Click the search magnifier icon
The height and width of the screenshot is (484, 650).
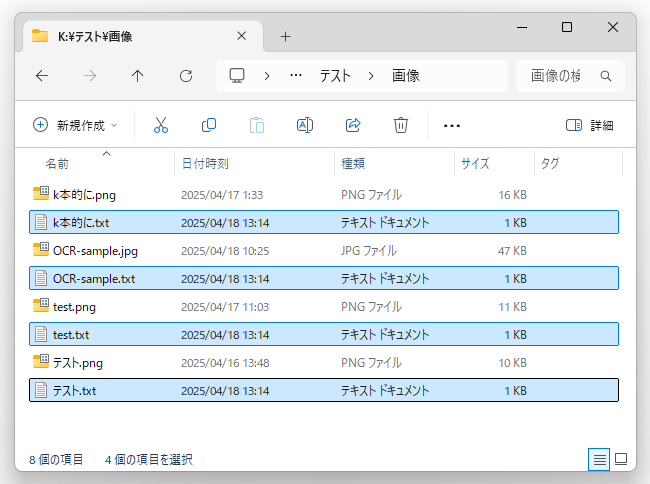606,76
